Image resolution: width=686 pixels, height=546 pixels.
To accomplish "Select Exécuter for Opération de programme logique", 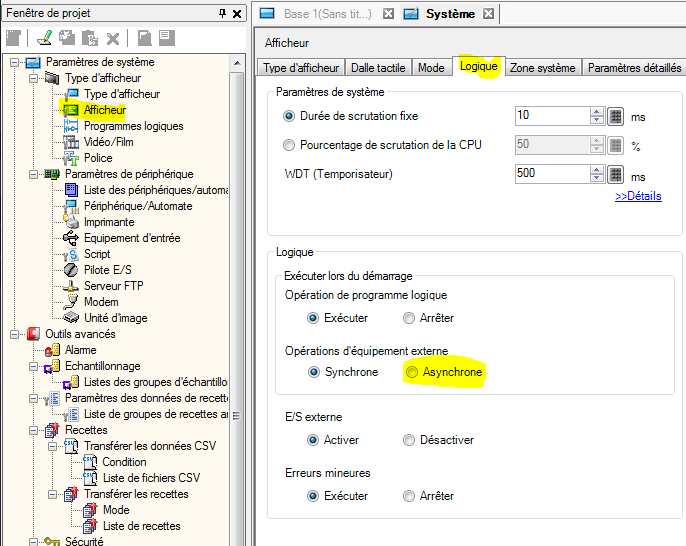I will point(313,318).
